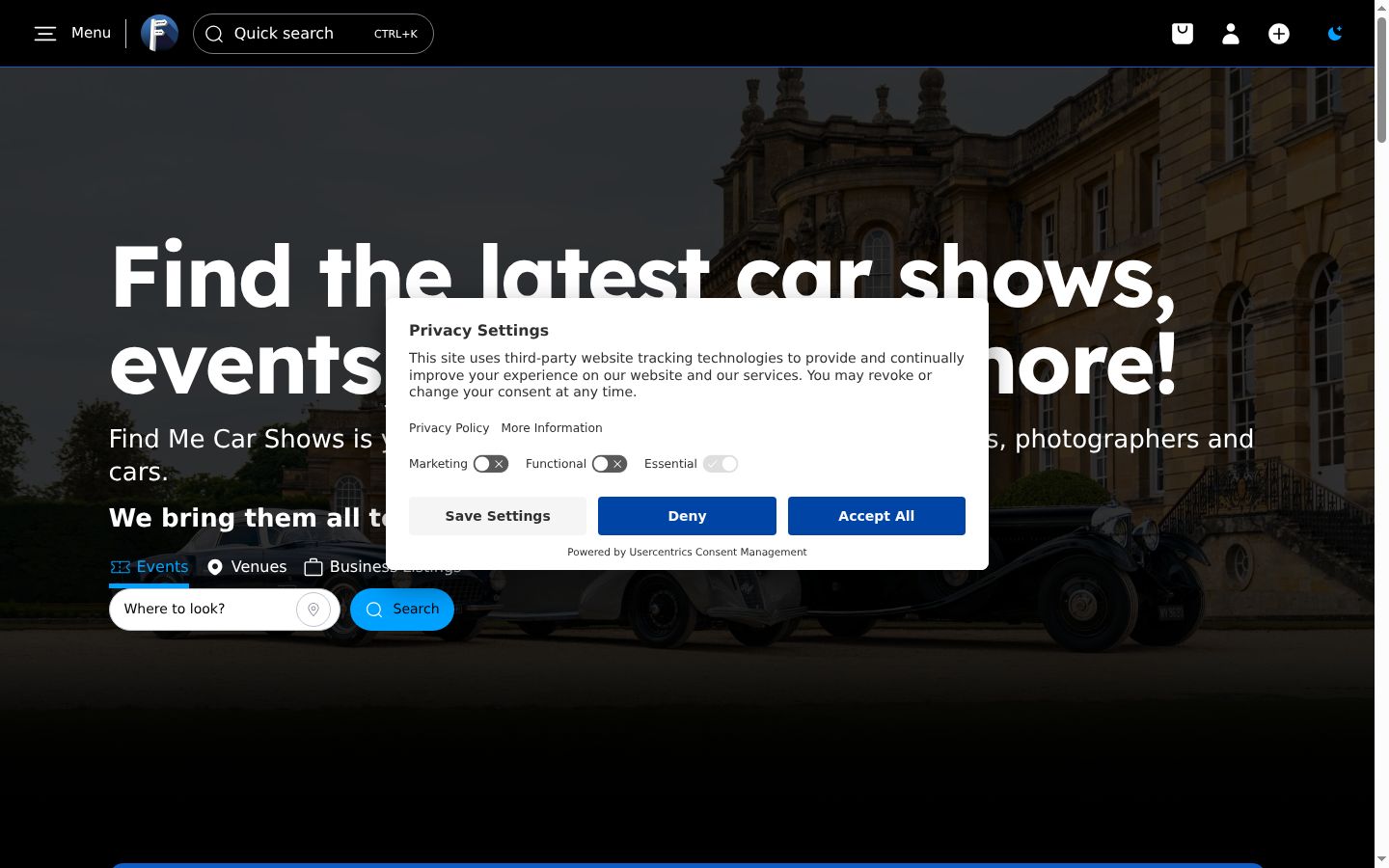This screenshot has height=868, width=1389.
Task: Click the plus add listing icon
Action: 1279,34
